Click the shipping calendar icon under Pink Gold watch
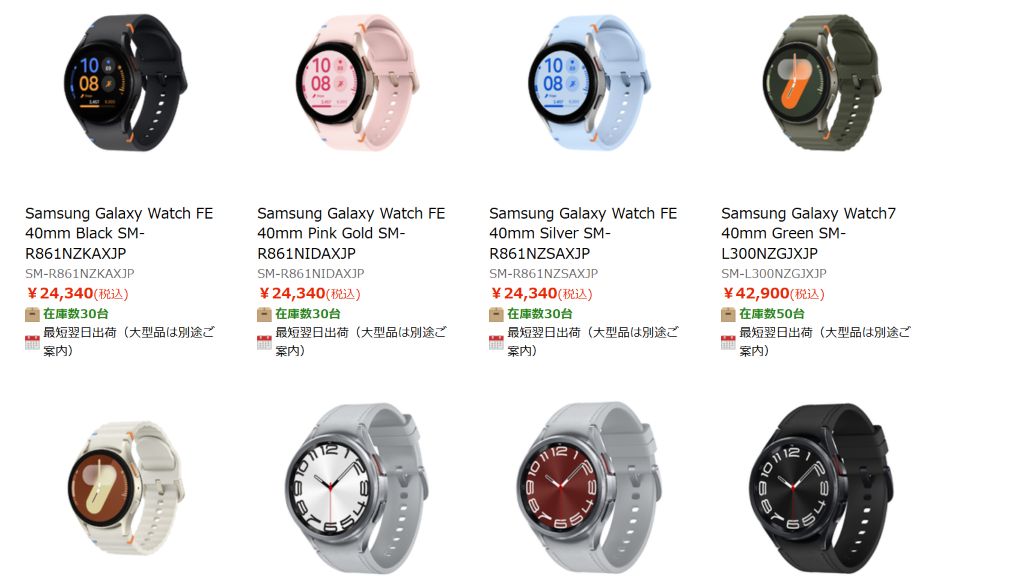This screenshot has width=1024, height=576. [x=264, y=342]
